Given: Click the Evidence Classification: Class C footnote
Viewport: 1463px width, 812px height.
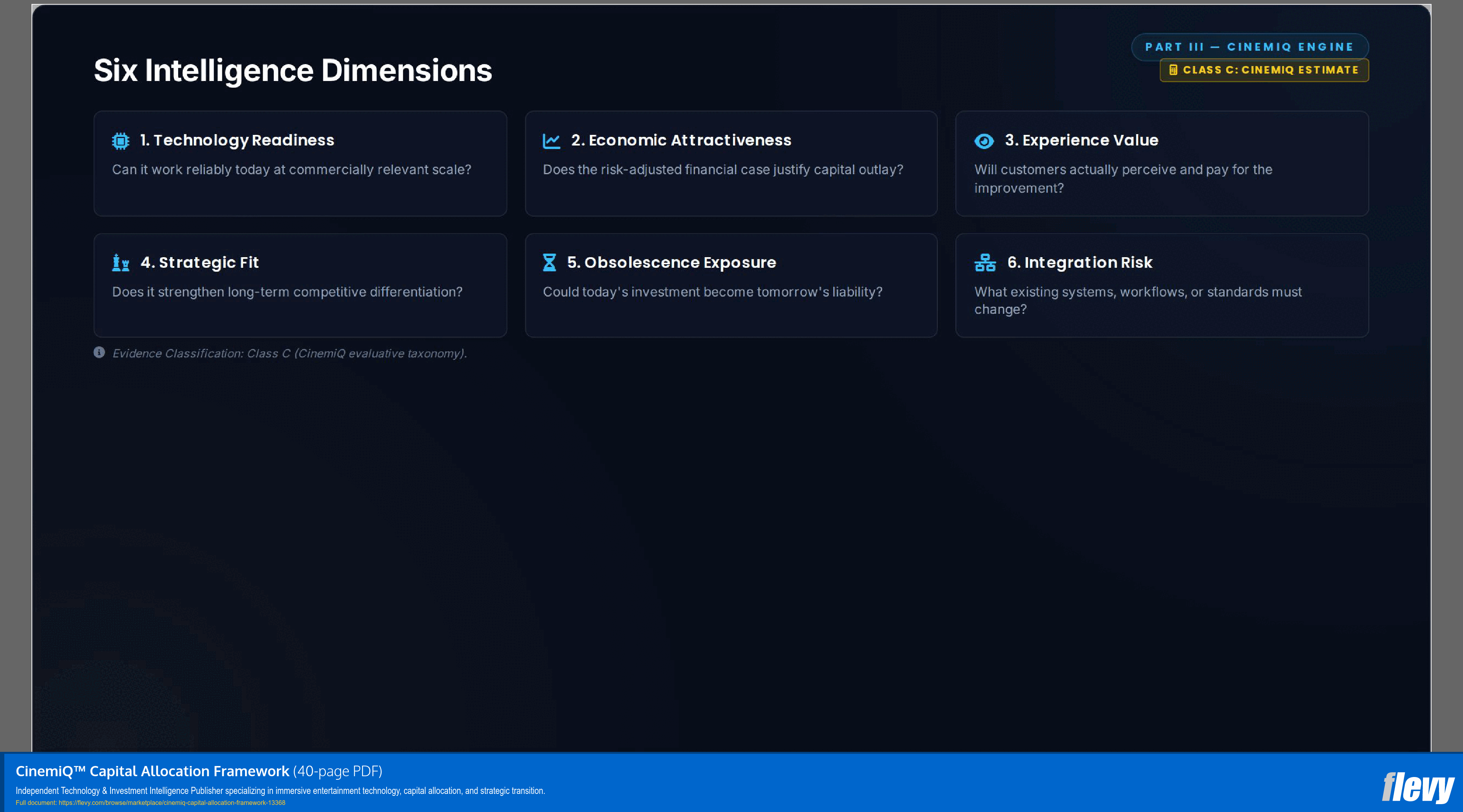Looking at the screenshot, I should tap(289, 353).
